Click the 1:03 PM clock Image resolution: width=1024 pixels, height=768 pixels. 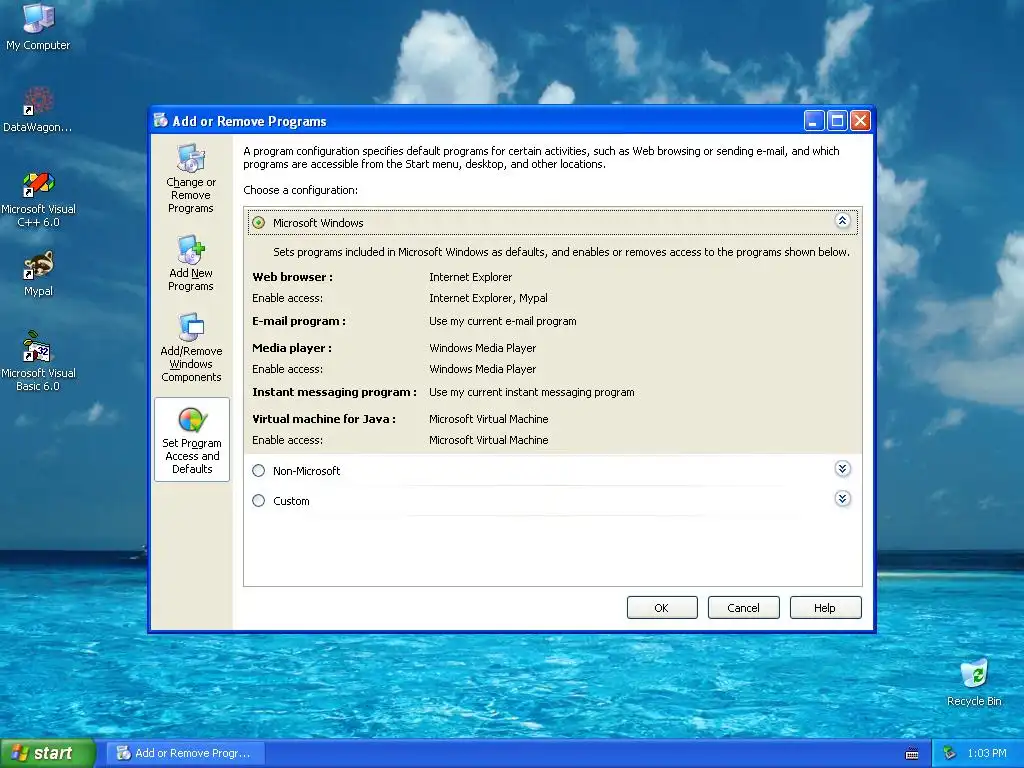coord(986,753)
